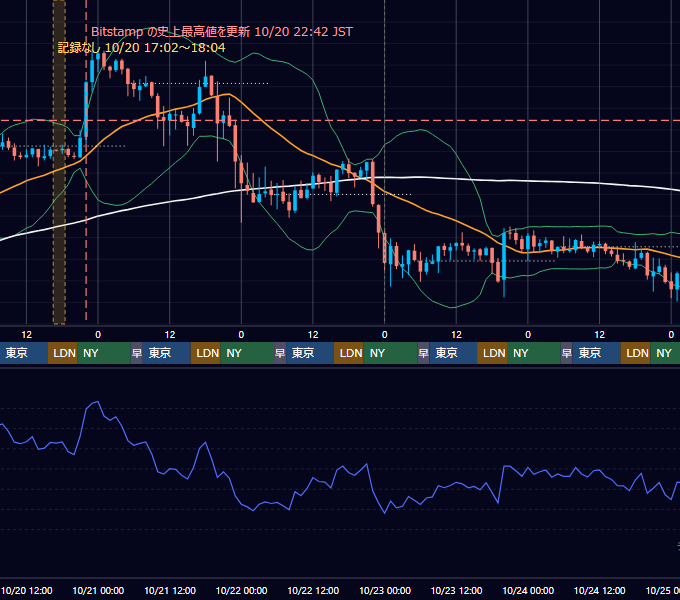The image size is (680, 600).
Task: Click the 10/24 00:00 date label
Action: (x=528, y=590)
